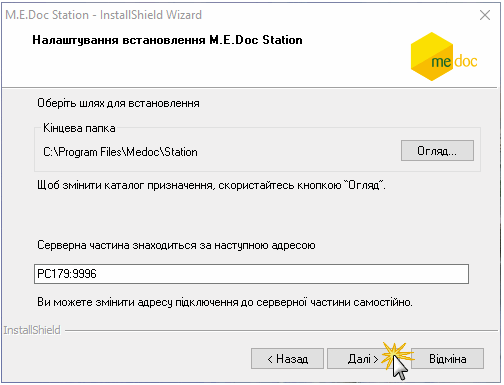Close the InstallShield Wizard window
Screen dimensions: 504x385
point(485,15)
